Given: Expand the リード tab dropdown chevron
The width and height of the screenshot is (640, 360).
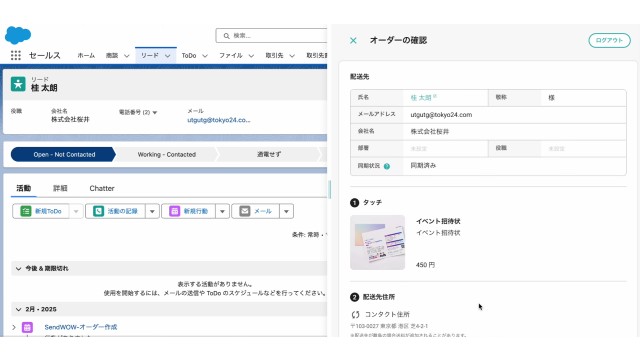Looking at the screenshot, I should click(x=167, y=56).
